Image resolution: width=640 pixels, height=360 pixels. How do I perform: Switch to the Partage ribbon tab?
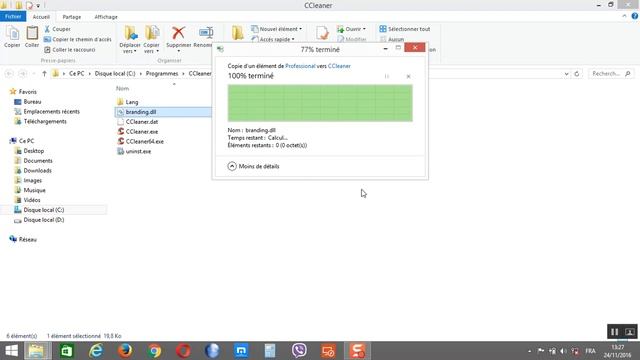point(72,17)
